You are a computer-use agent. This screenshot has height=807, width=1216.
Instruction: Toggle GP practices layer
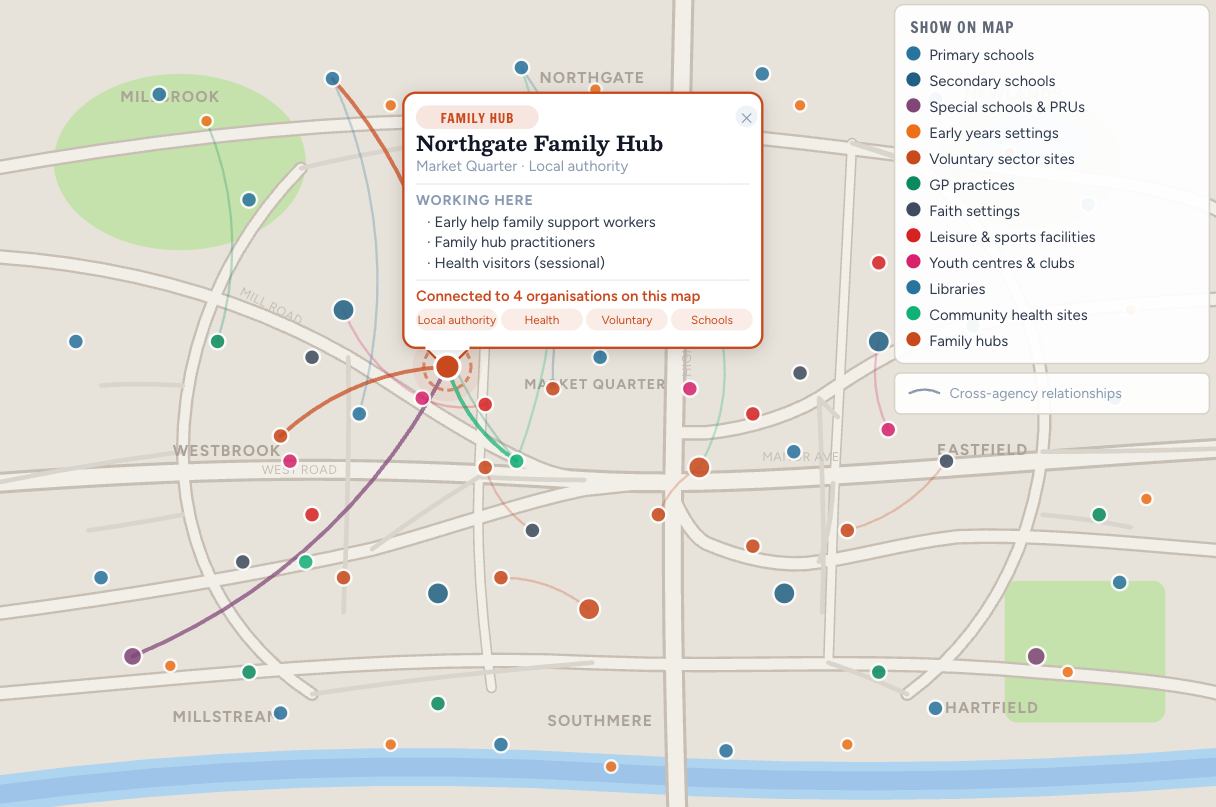coord(960,185)
